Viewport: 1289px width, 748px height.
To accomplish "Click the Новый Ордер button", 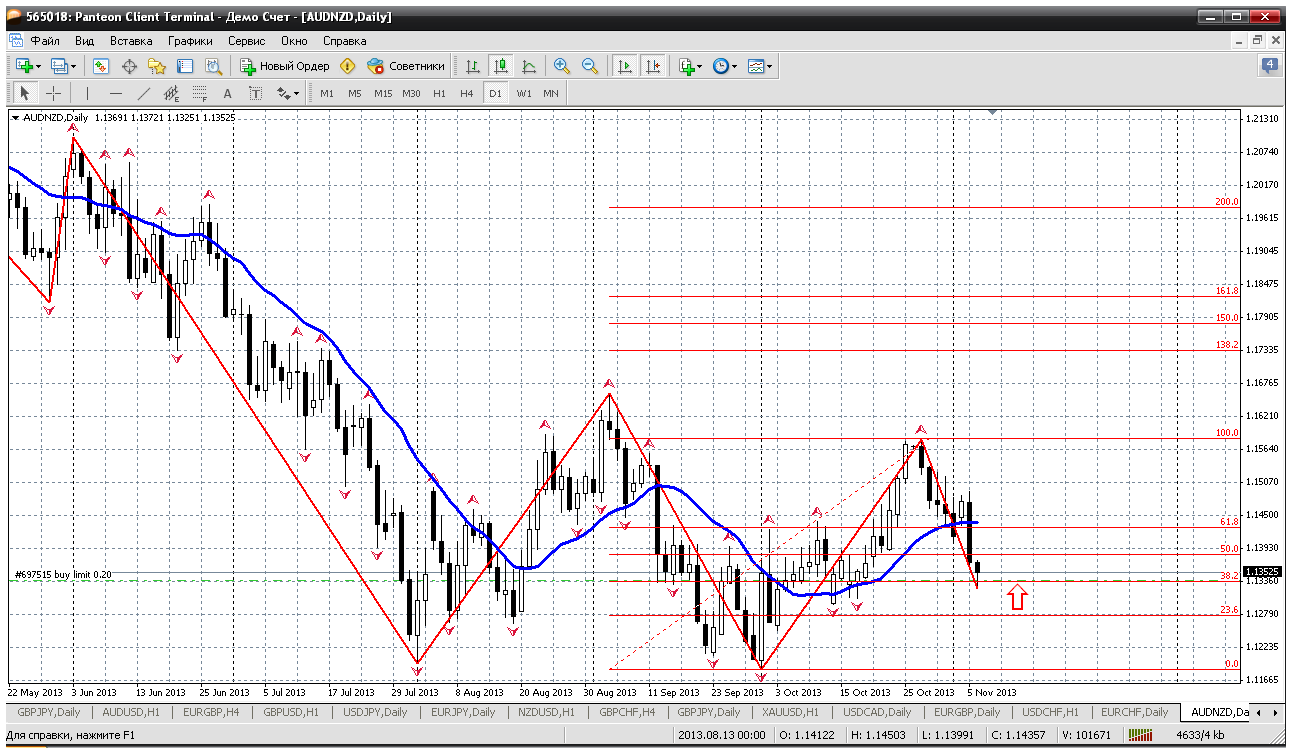I will [285, 66].
